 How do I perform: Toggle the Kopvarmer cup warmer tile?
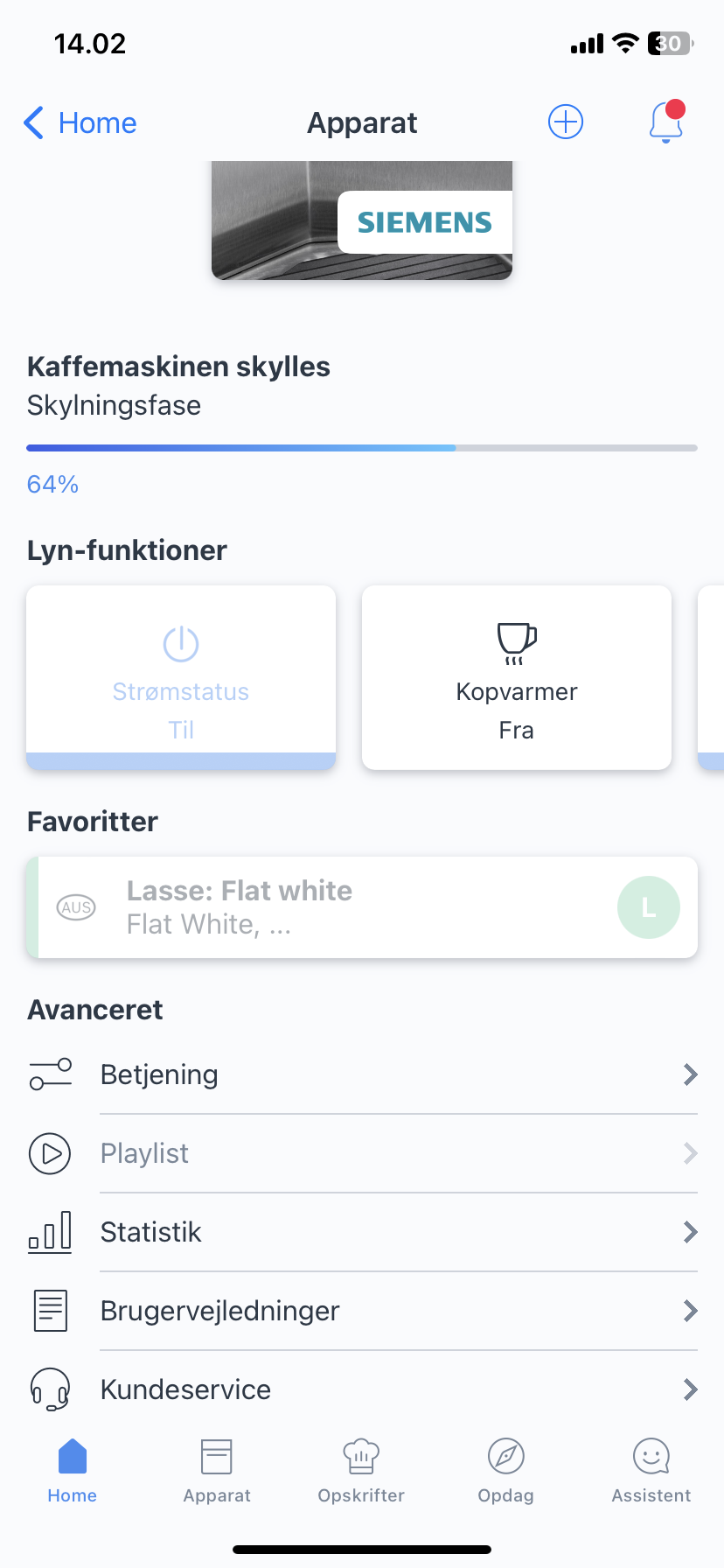[517, 677]
